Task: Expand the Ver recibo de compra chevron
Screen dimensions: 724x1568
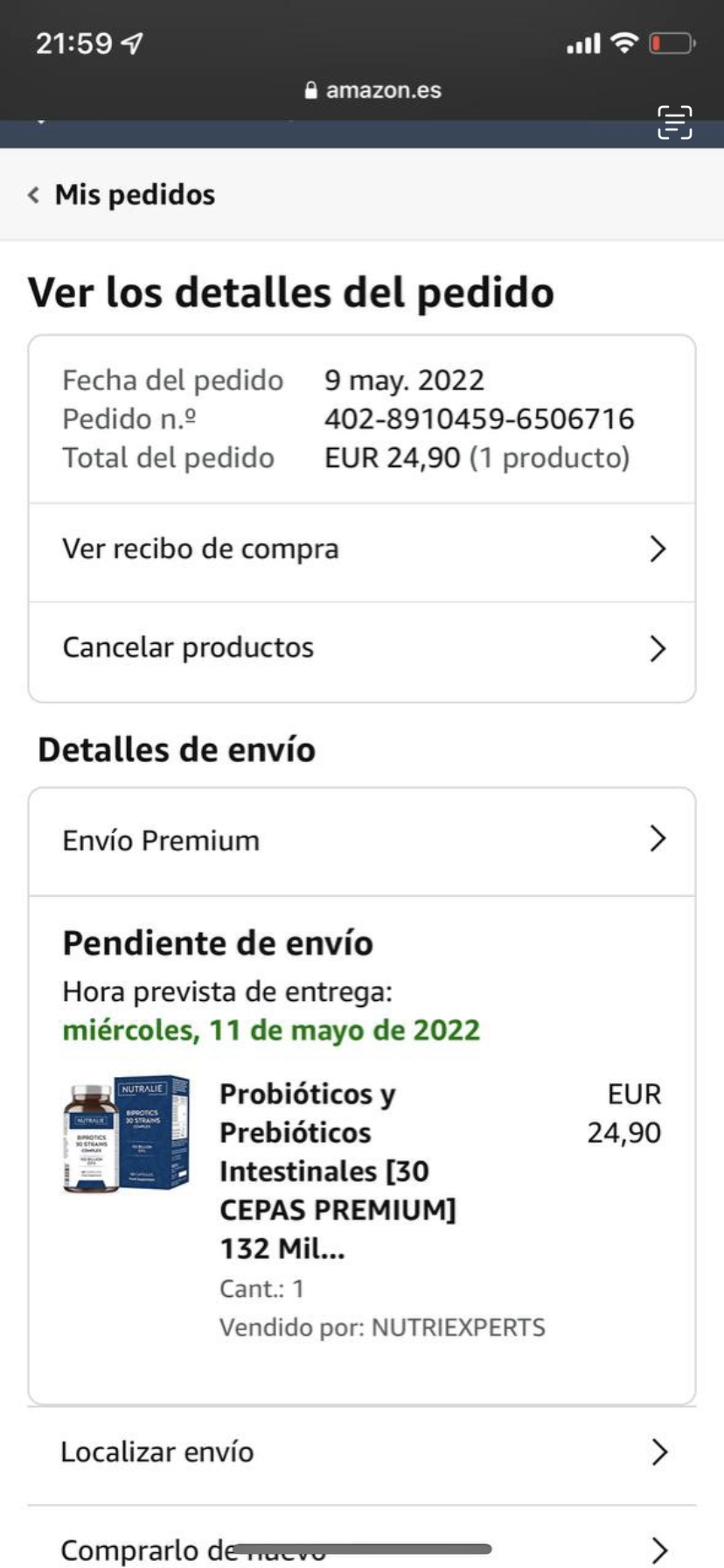Action: tap(658, 549)
